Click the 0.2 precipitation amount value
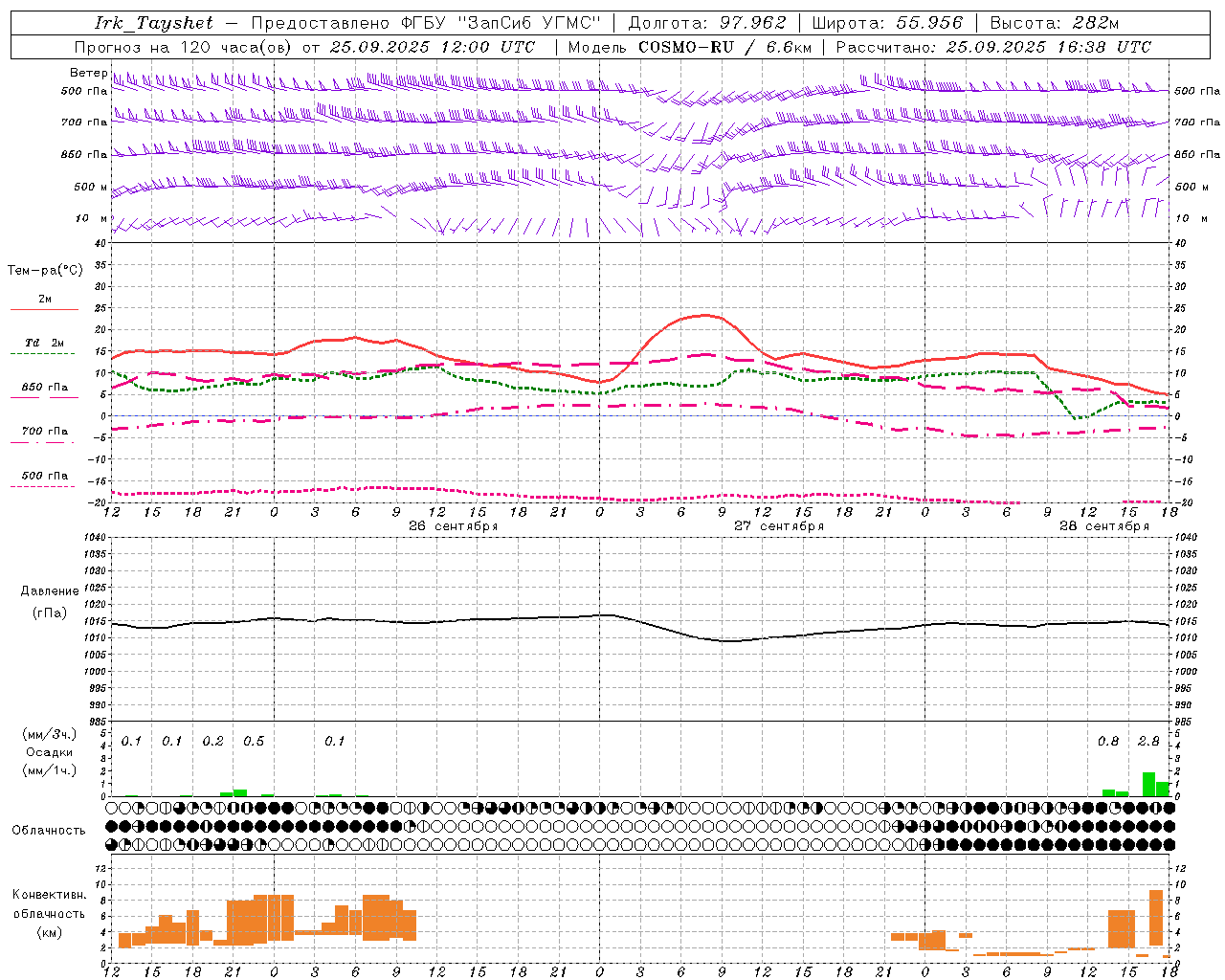The image size is (1225, 980). click(x=212, y=742)
